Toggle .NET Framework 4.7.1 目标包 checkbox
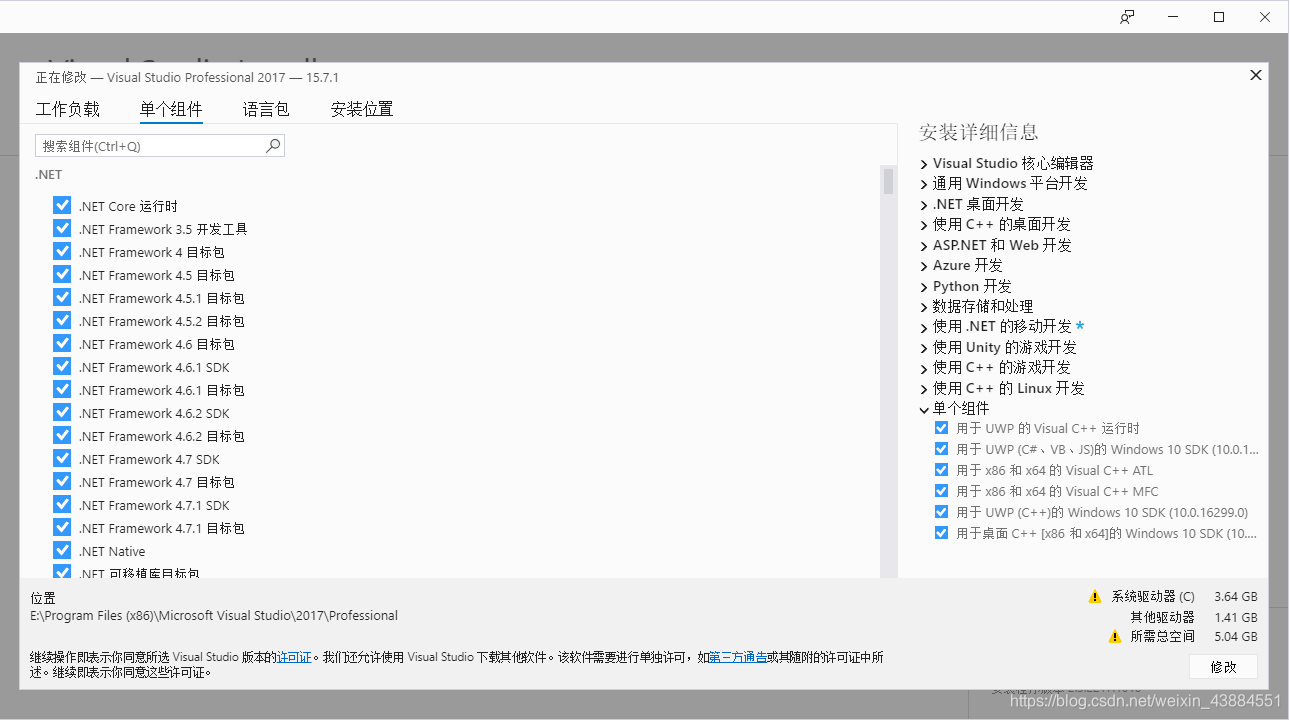The width and height of the screenshot is (1290, 720). (62, 528)
